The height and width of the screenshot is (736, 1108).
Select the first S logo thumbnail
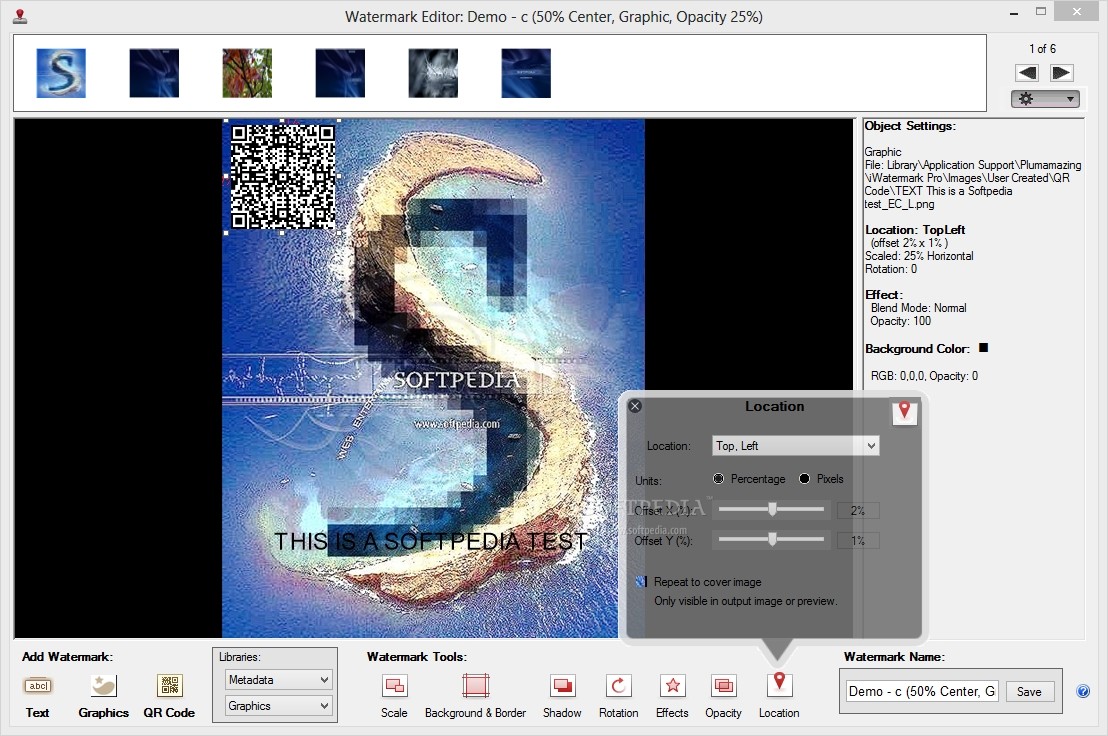(61, 73)
